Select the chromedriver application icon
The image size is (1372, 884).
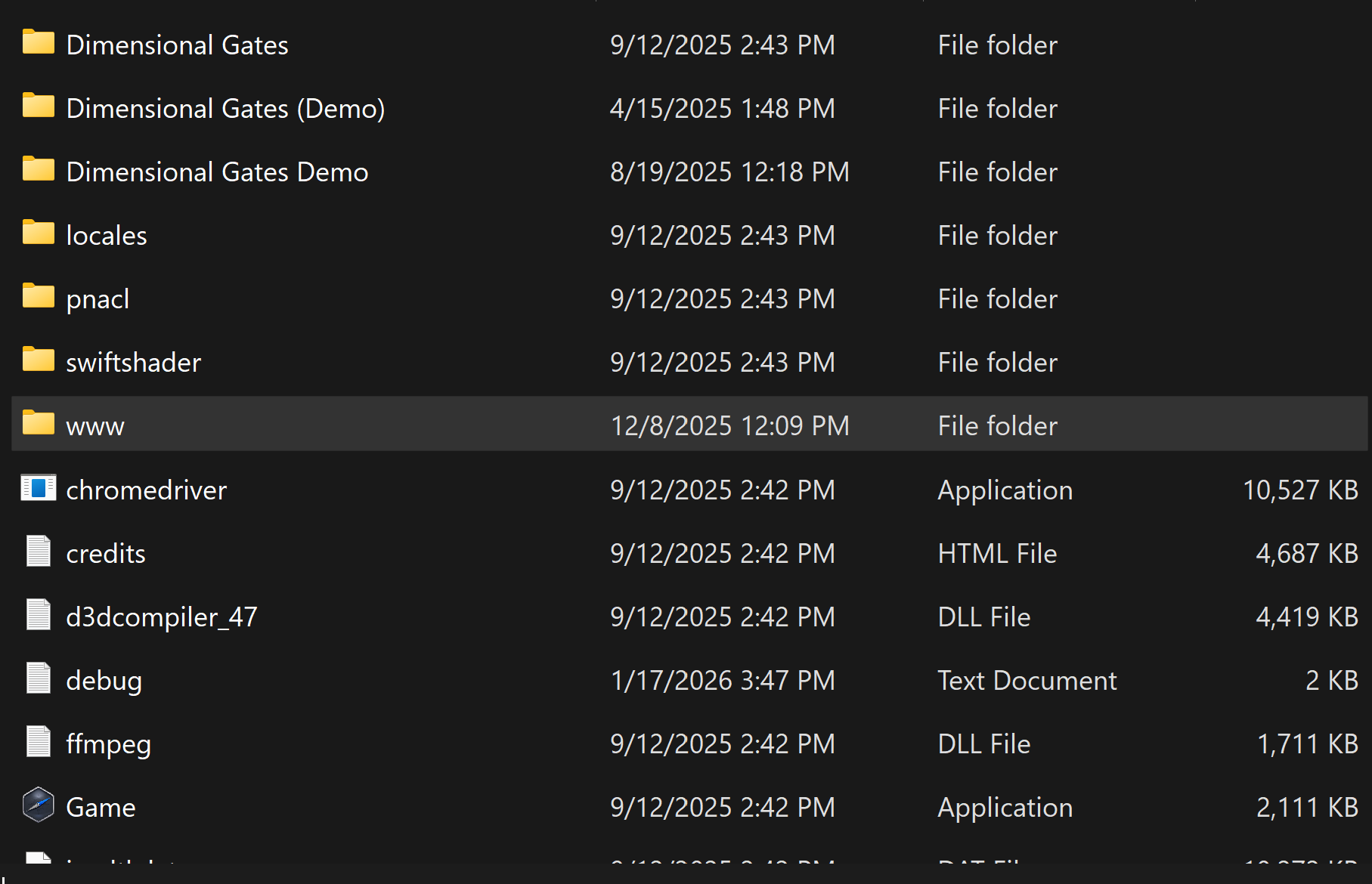(38, 488)
